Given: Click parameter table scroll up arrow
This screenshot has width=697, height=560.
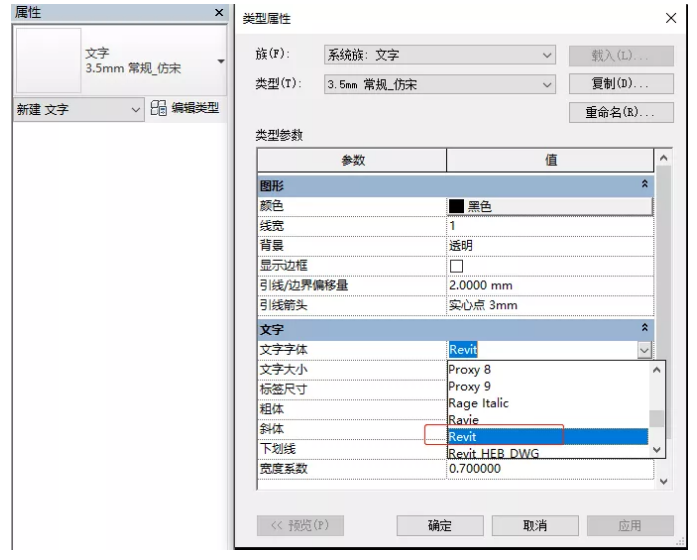Looking at the screenshot, I should pos(664,158).
